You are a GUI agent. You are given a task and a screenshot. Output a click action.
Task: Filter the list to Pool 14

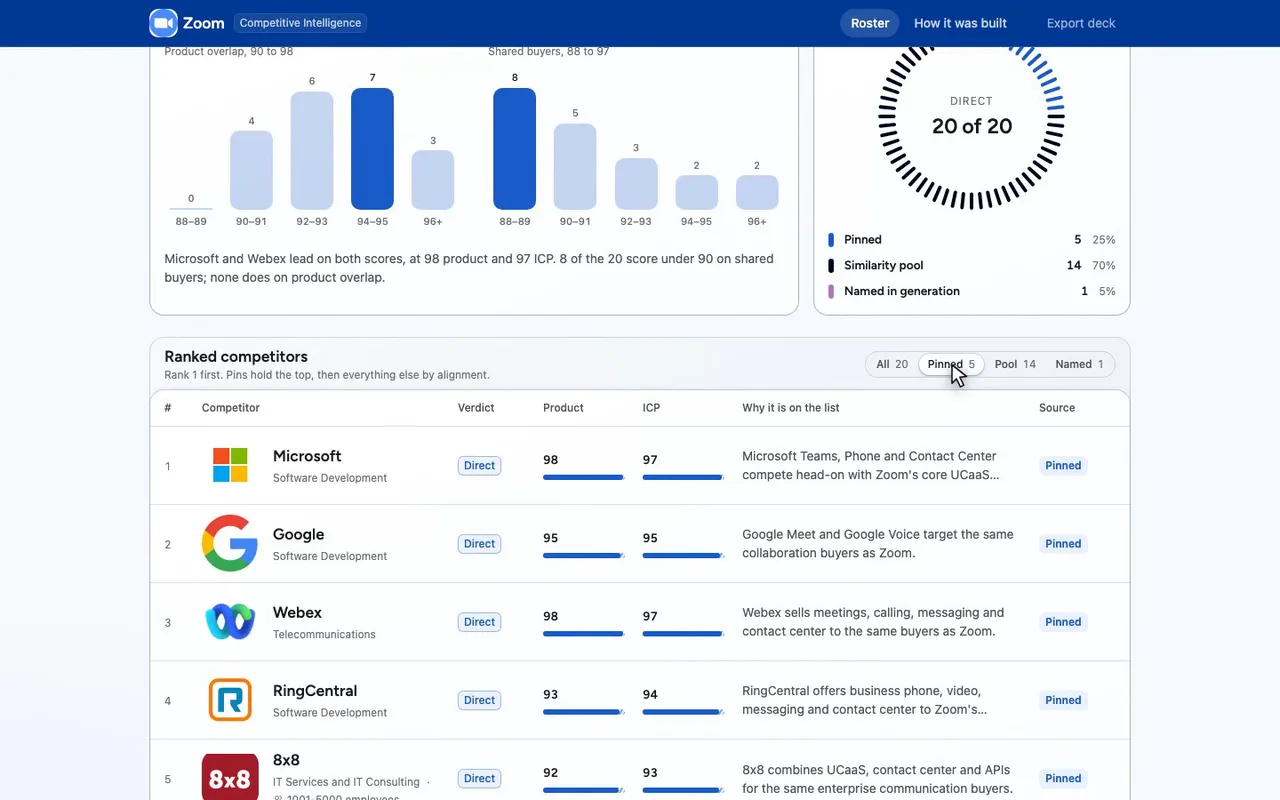pyautogui.click(x=1015, y=364)
